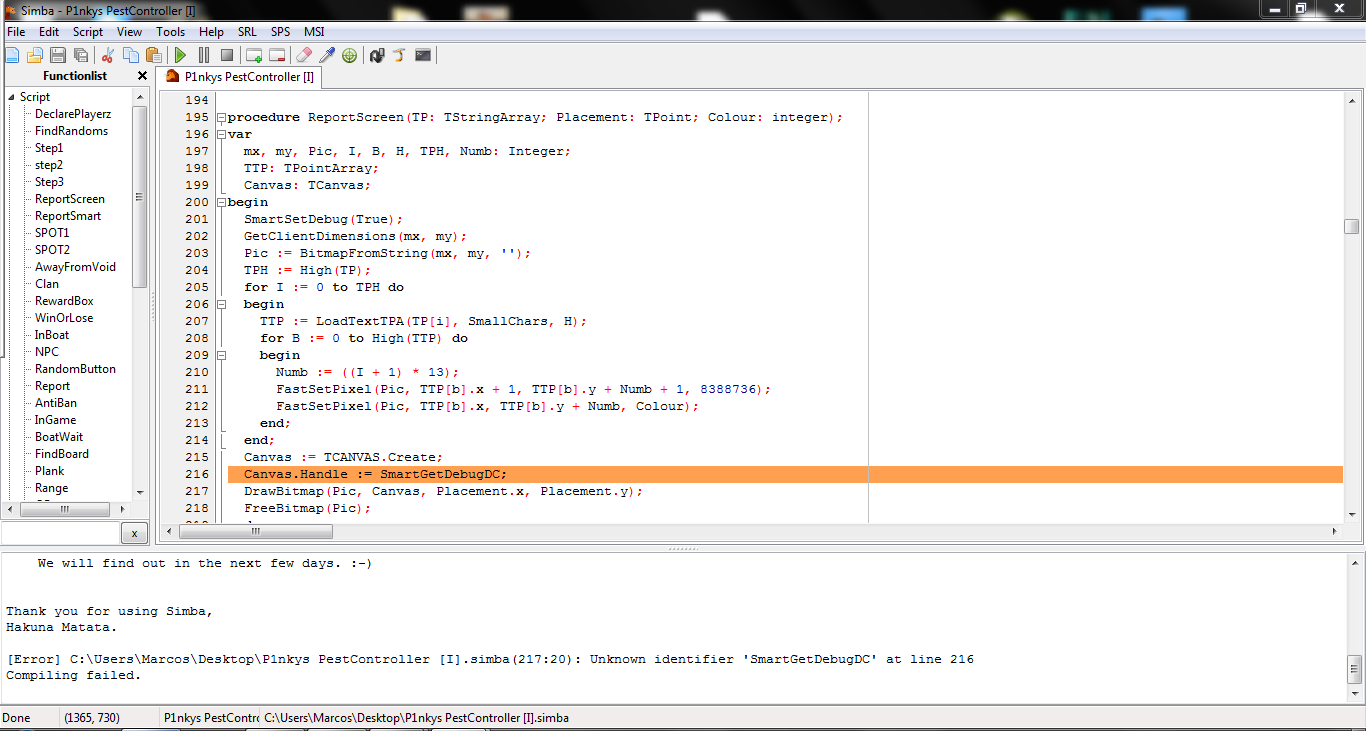The image size is (1366, 731).
Task: Fold the for-loop begin at line 206
Action: pyautogui.click(x=221, y=305)
